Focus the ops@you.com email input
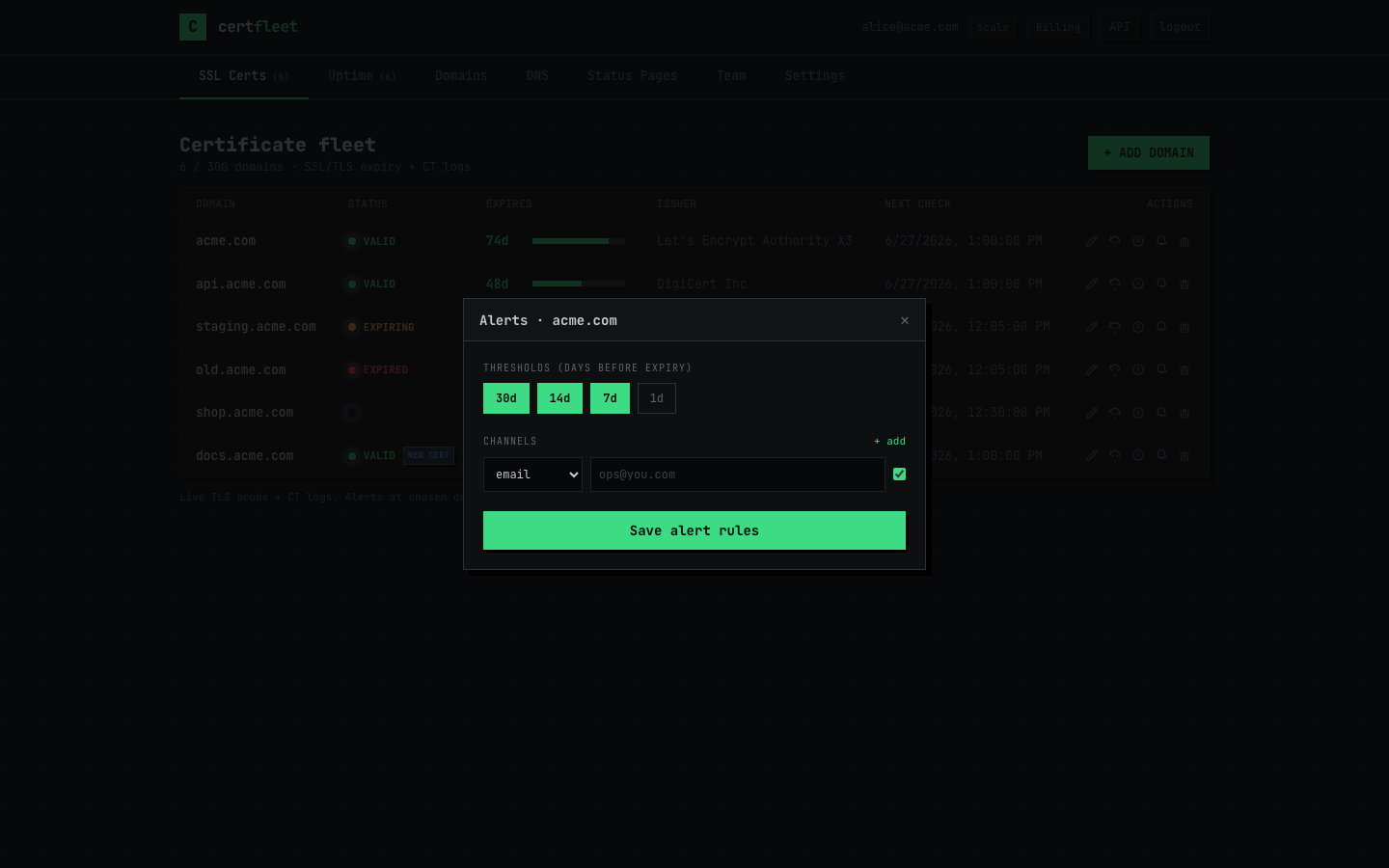Viewport: 1389px width, 868px height. [x=738, y=475]
